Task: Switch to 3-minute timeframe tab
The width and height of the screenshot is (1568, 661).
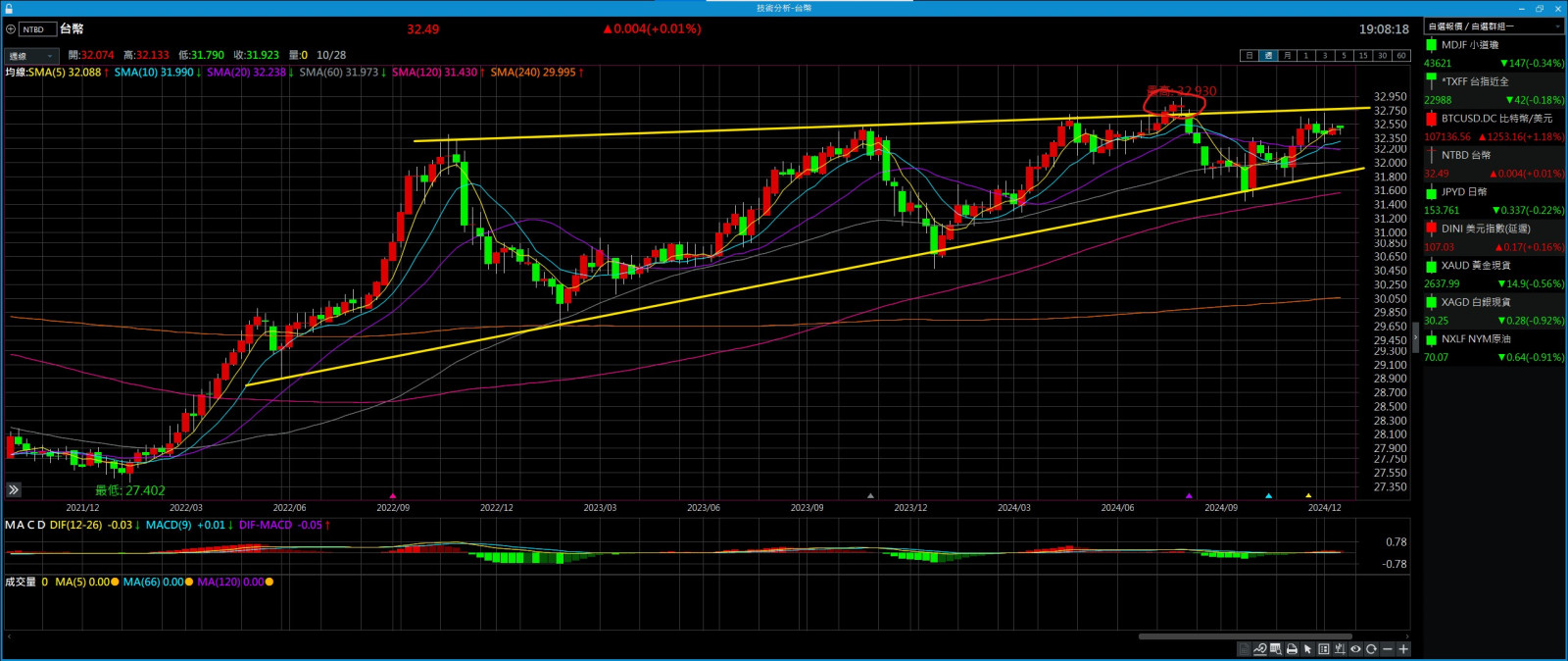Action: coord(1325,56)
